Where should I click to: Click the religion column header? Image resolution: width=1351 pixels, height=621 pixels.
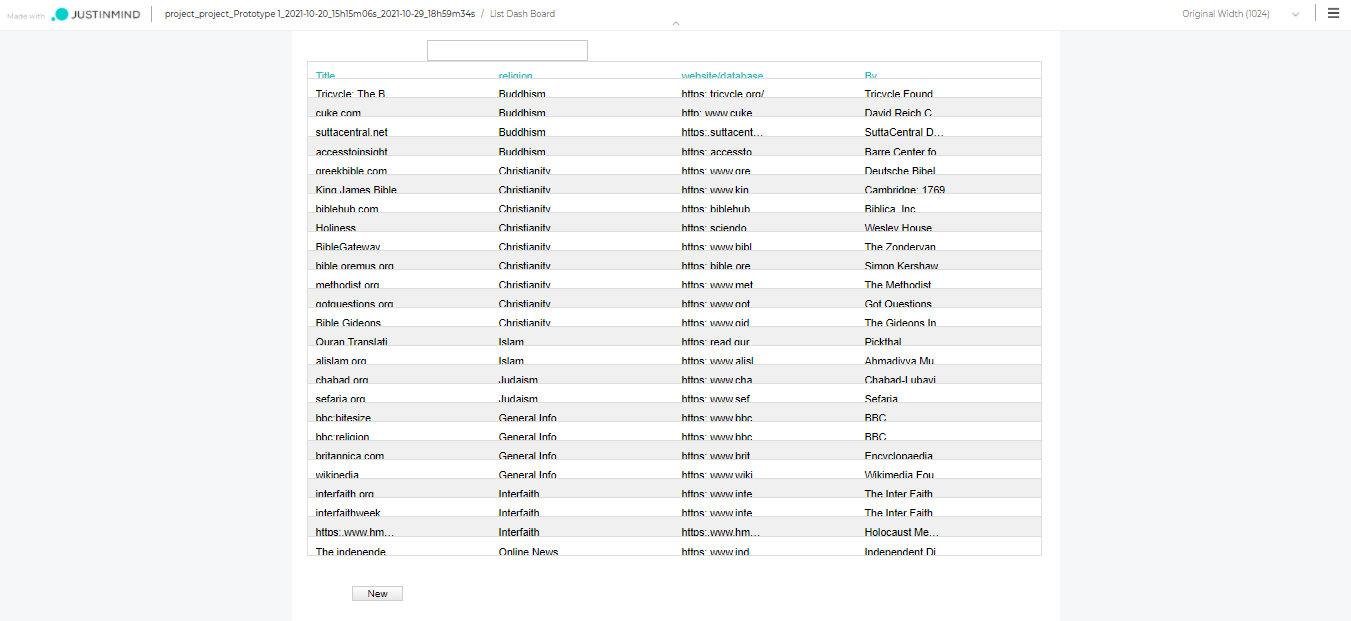(515, 75)
